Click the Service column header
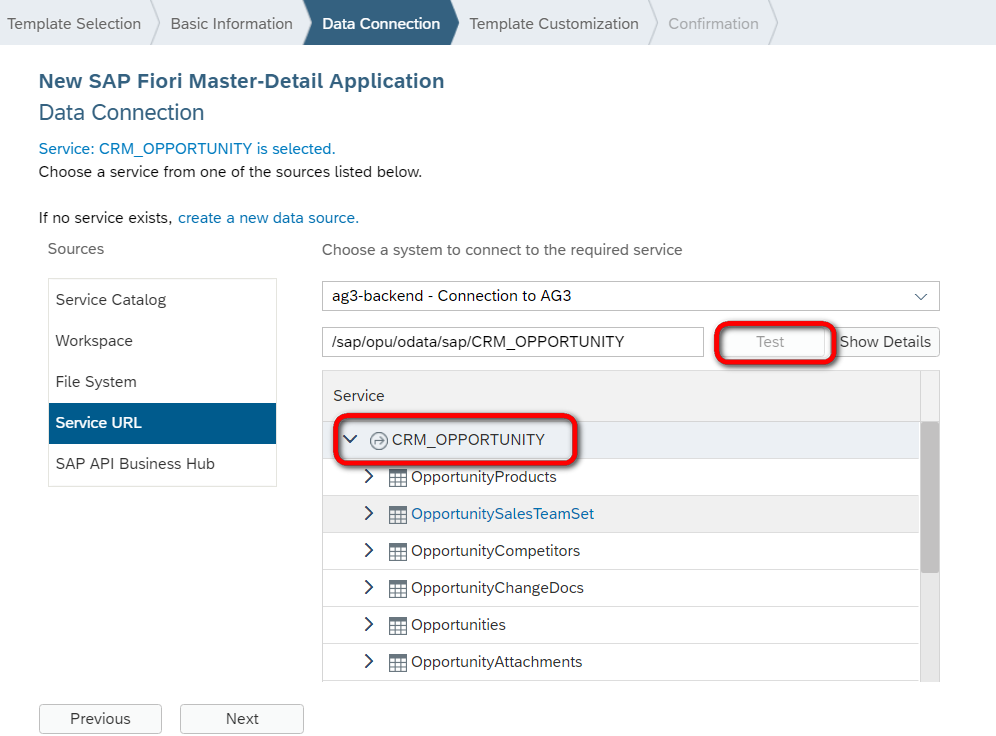This screenshot has height=736, width=996. 621,396
